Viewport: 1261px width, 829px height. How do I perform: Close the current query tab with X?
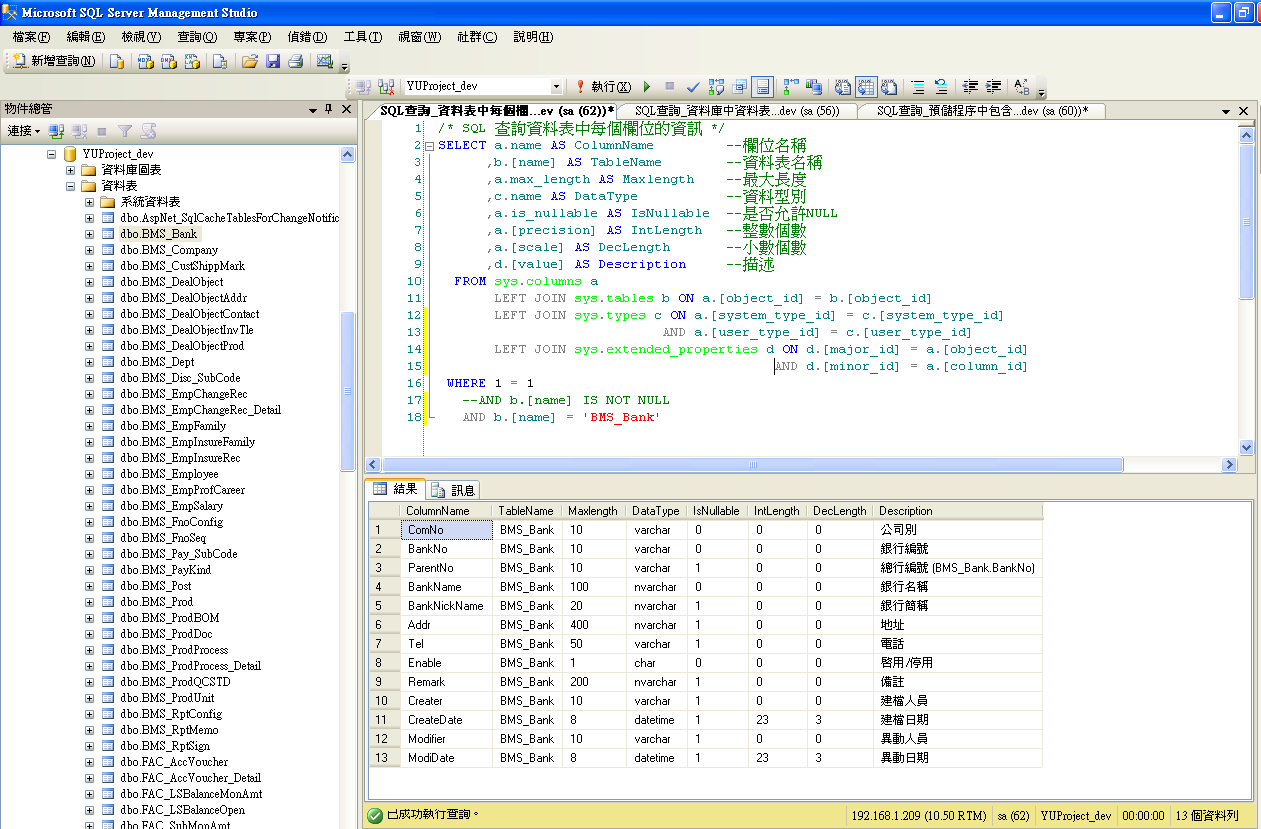[1243, 111]
